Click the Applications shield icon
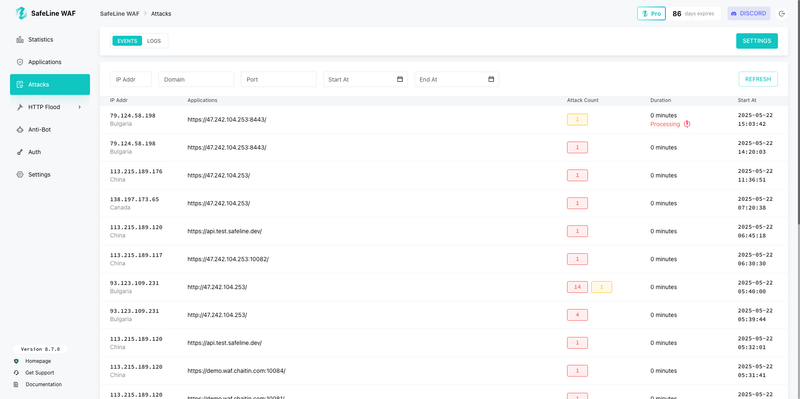The height and width of the screenshot is (399, 800). [20, 62]
